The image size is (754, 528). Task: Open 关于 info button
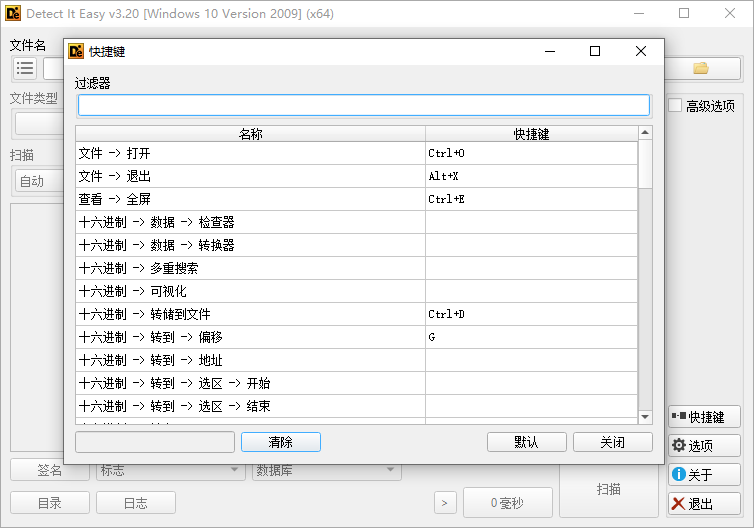tap(704, 474)
